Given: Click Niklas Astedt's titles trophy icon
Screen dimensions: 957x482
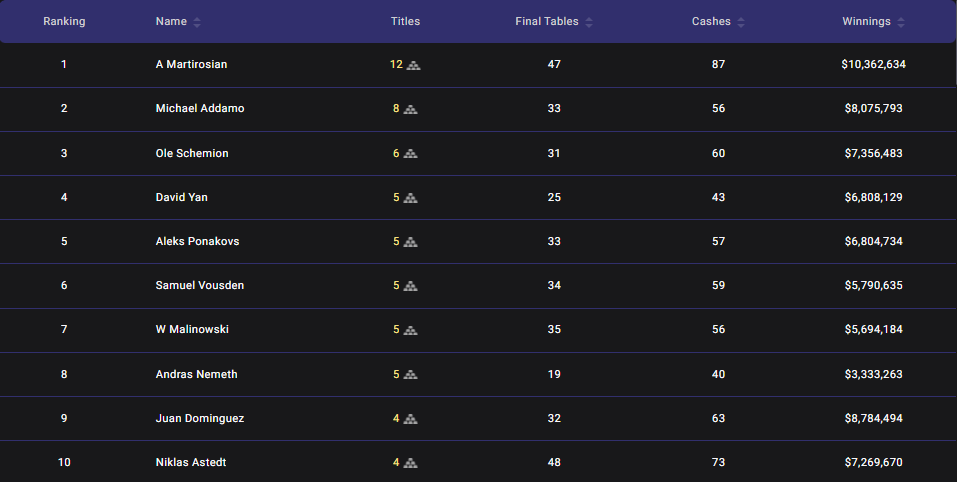Looking at the screenshot, I should coord(411,463).
